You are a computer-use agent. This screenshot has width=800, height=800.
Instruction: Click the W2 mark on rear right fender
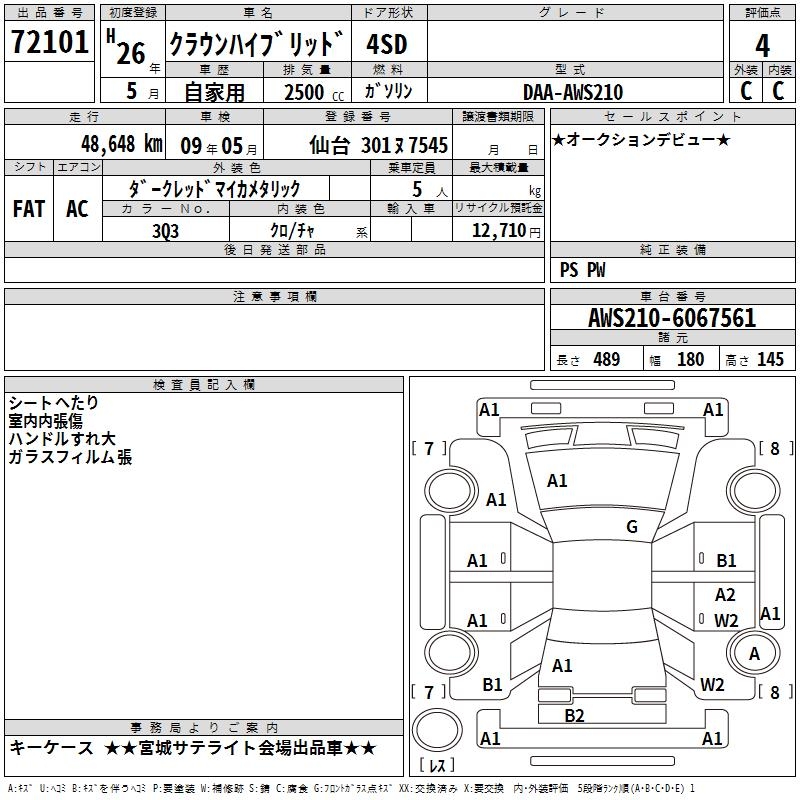tap(712, 684)
